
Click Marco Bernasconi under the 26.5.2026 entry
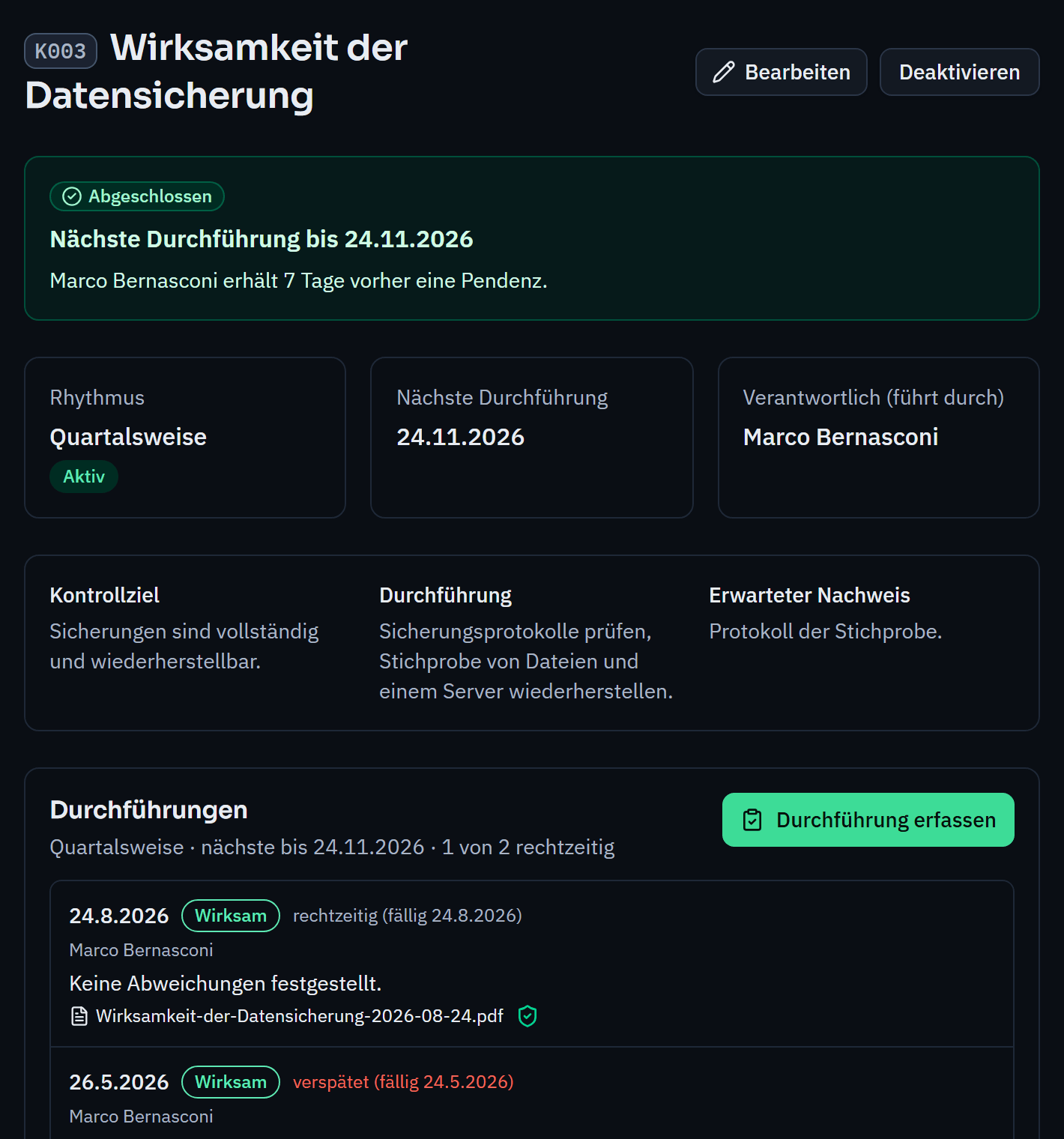[142, 1117]
